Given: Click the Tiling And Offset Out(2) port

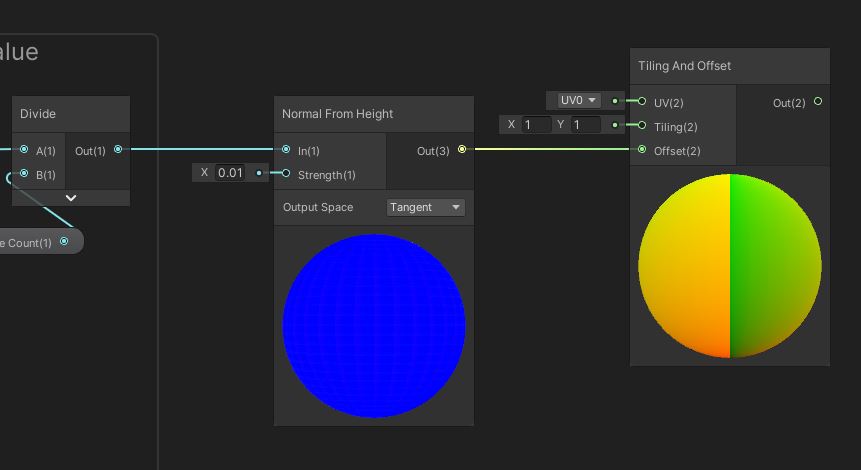Looking at the screenshot, I should point(818,101).
